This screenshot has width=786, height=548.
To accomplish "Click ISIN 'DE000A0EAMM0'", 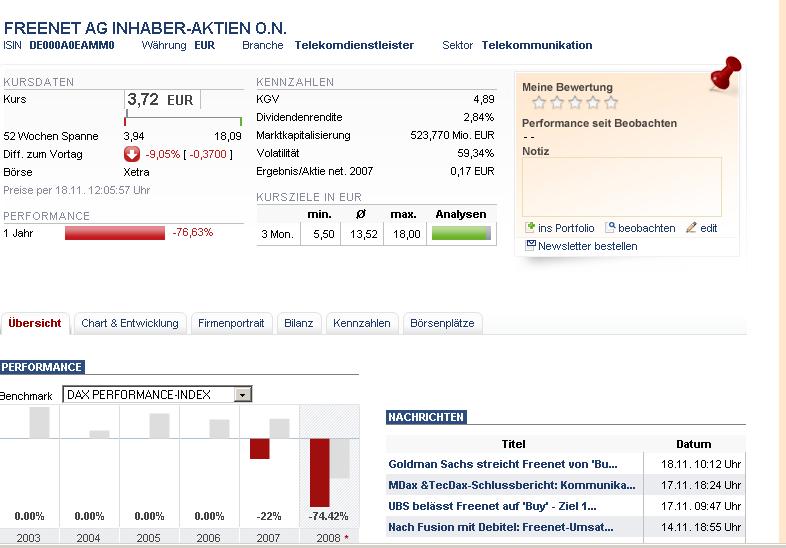I will click(72, 45).
